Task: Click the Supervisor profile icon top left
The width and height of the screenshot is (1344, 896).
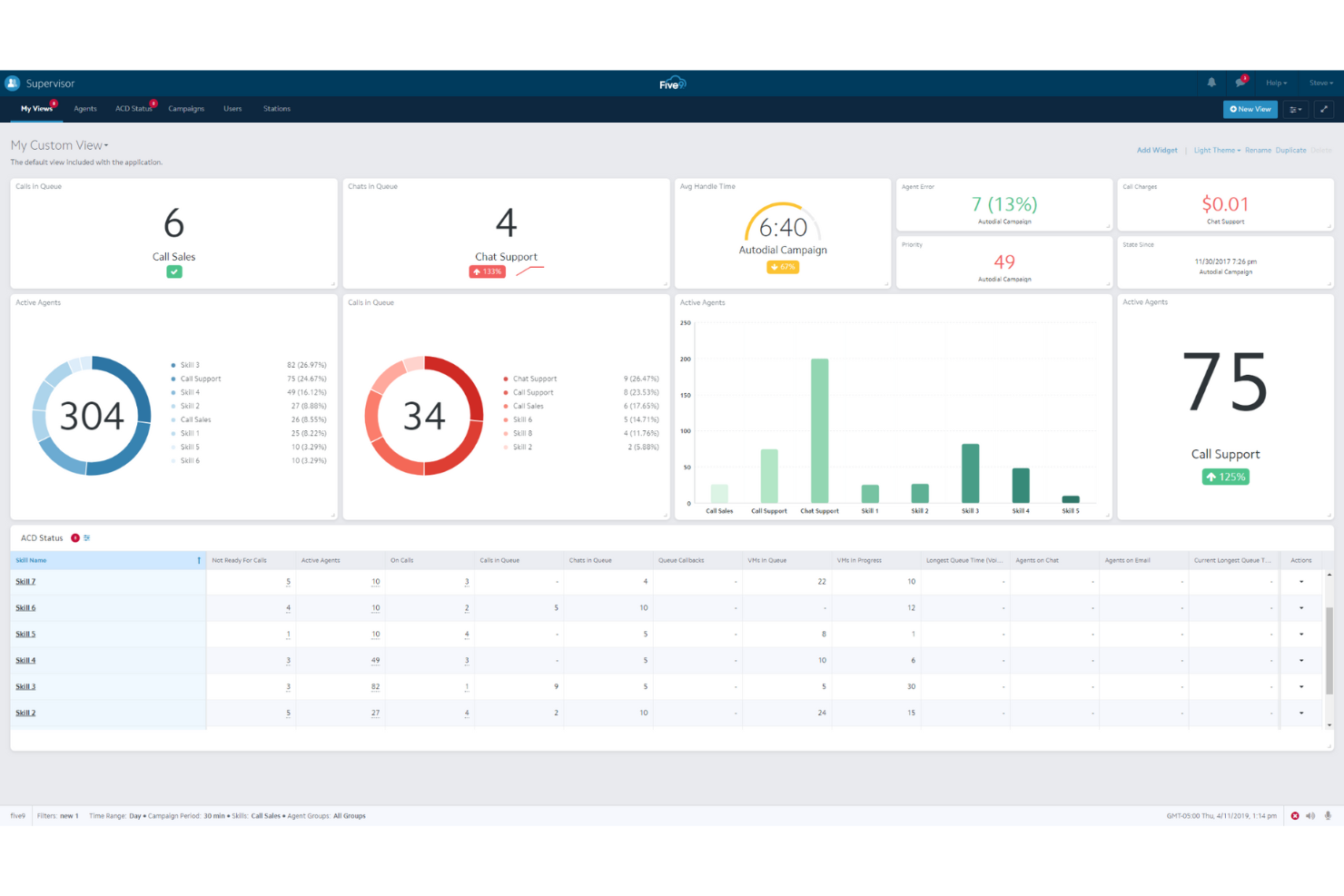Action: 13,83
